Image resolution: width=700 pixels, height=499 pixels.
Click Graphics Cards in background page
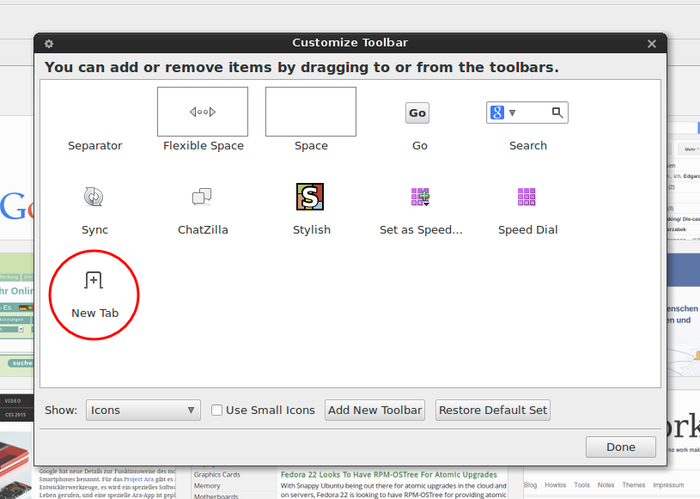(x=217, y=474)
